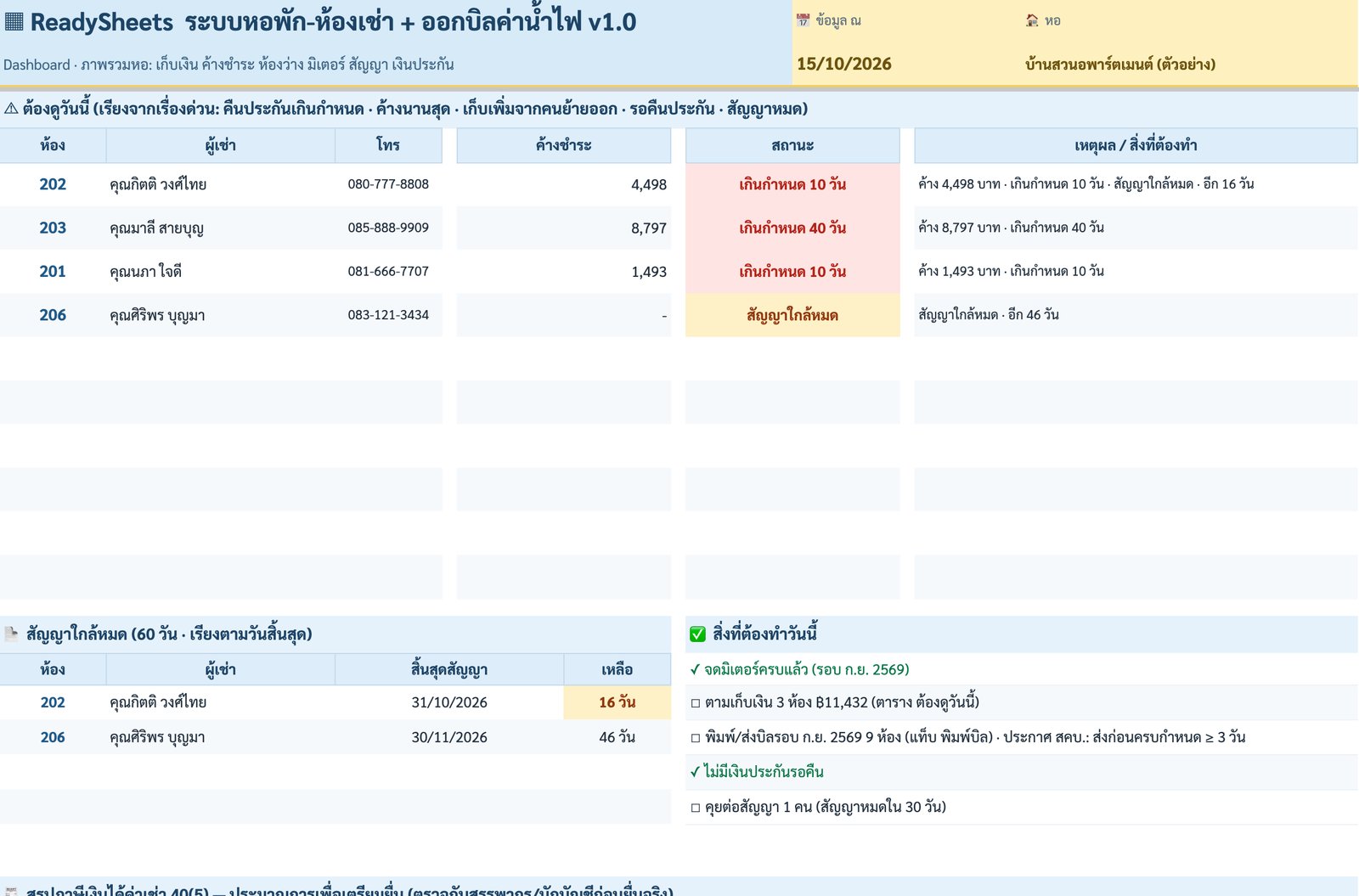Image resolution: width=1359 pixels, height=896 pixels.
Task: Click phone number 083-121-3434
Action: point(388,315)
